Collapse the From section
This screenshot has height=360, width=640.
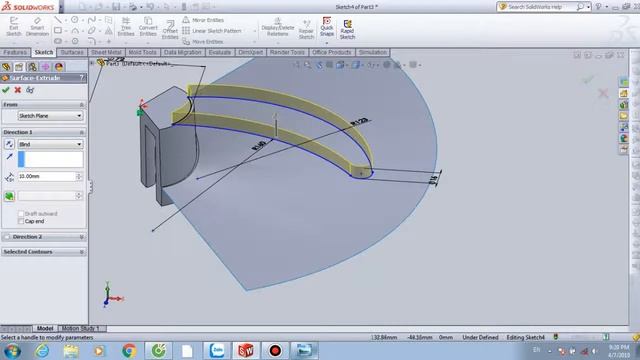point(81,105)
